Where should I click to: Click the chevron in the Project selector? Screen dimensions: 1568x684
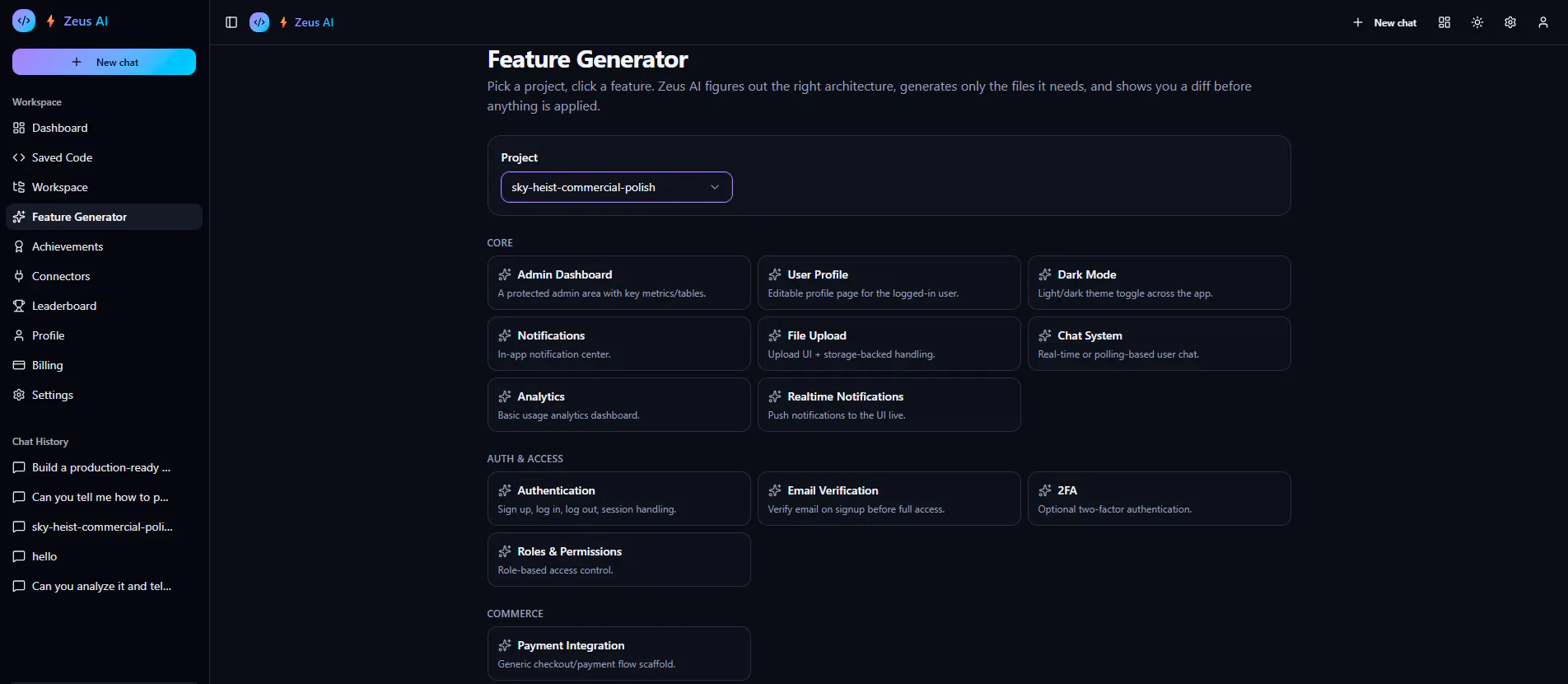715,187
